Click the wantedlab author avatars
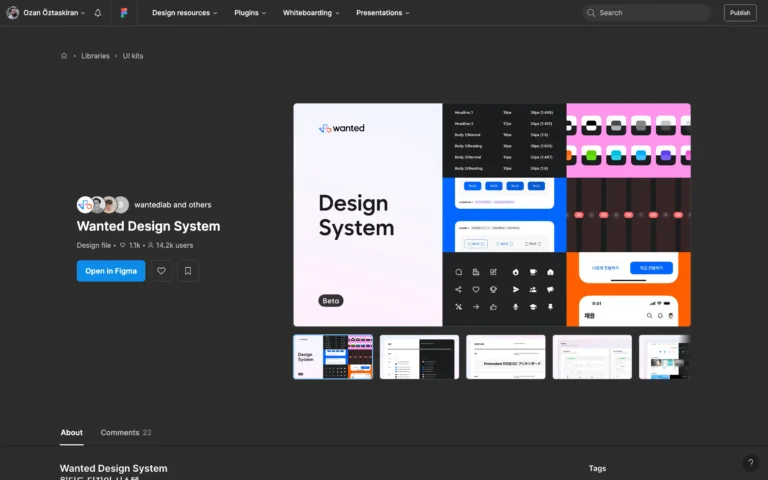The width and height of the screenshot is (768, 480). click(103, 205)
